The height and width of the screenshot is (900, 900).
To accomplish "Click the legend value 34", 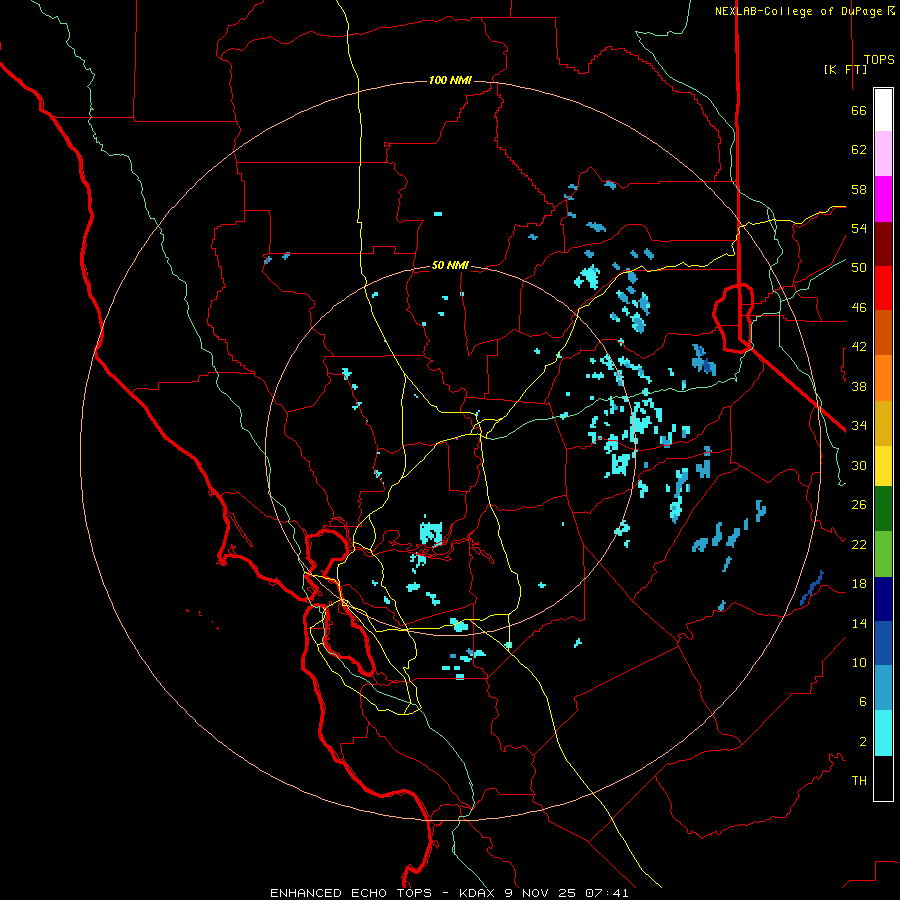I will (x=859, y=426).
